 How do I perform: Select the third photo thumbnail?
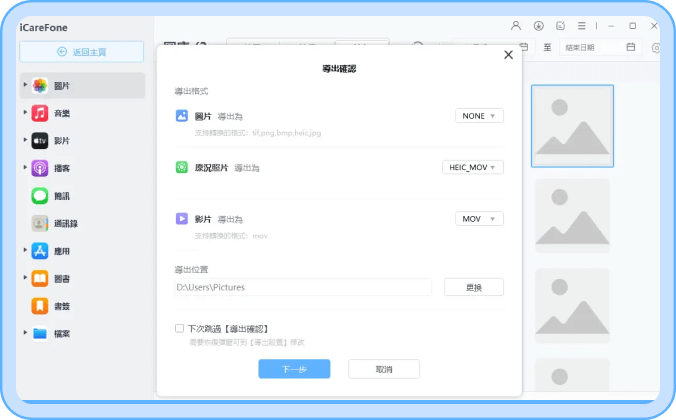click(x=573, y=305)
